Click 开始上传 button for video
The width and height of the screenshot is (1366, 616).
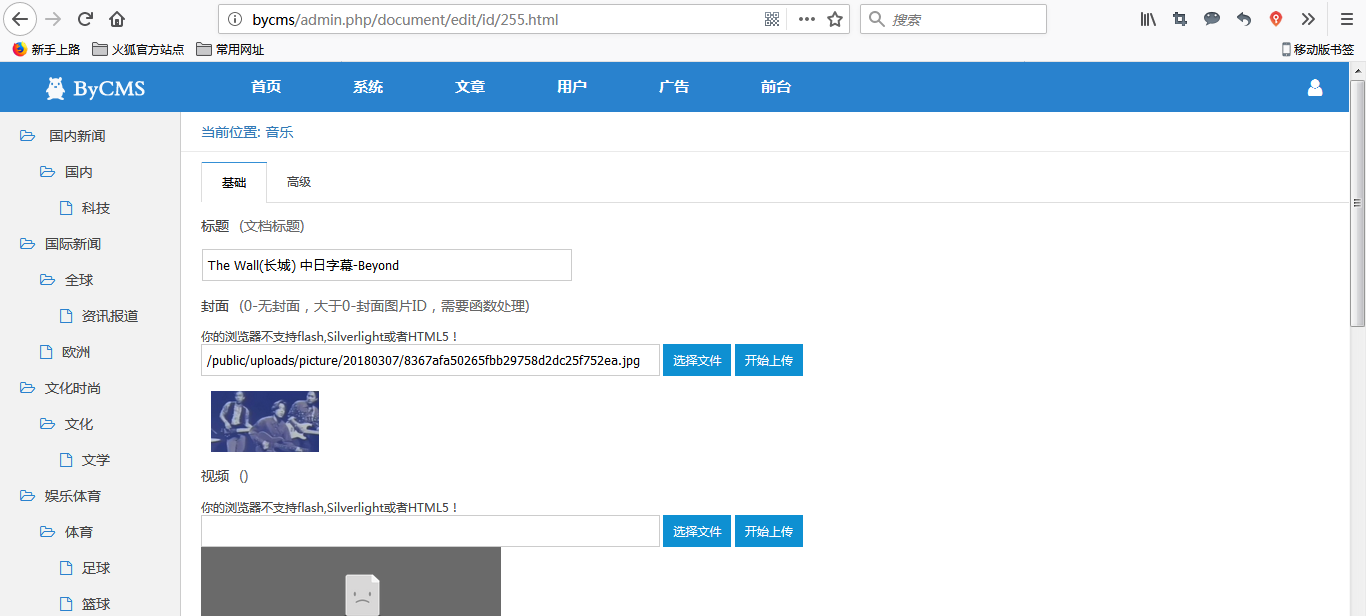[769, 531]
